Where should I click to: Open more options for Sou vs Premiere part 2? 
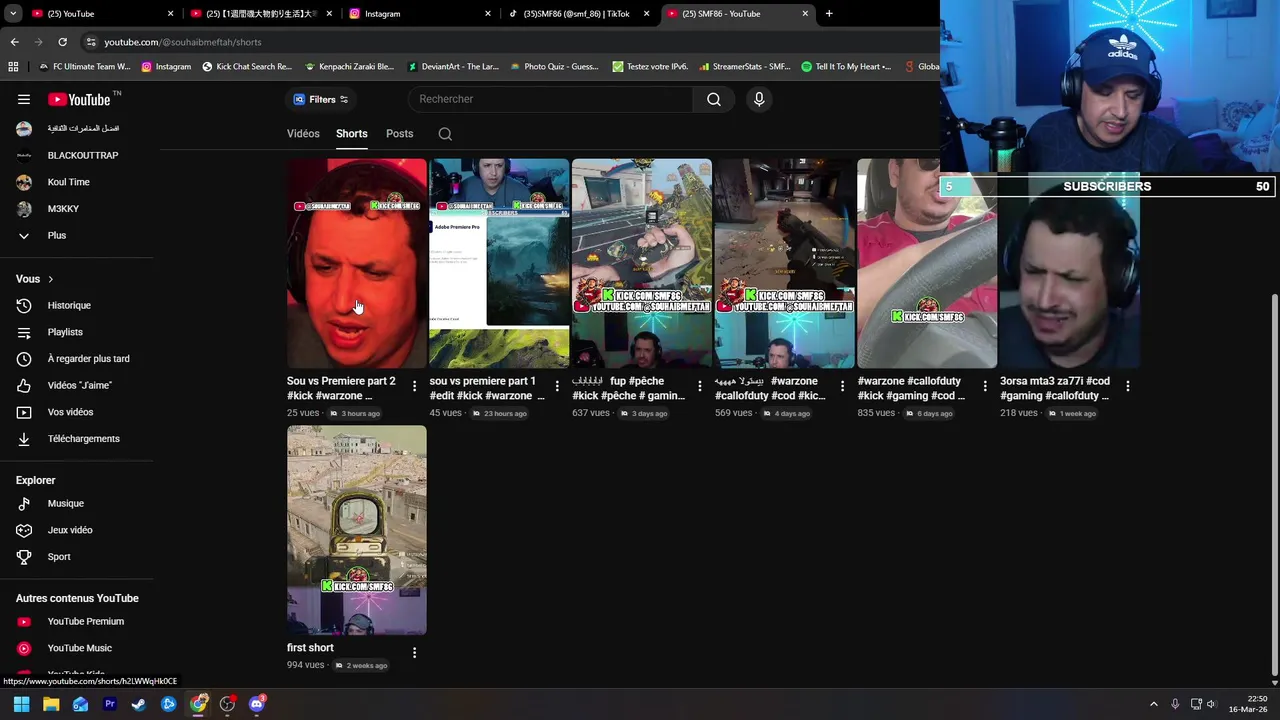coord(415,386)
